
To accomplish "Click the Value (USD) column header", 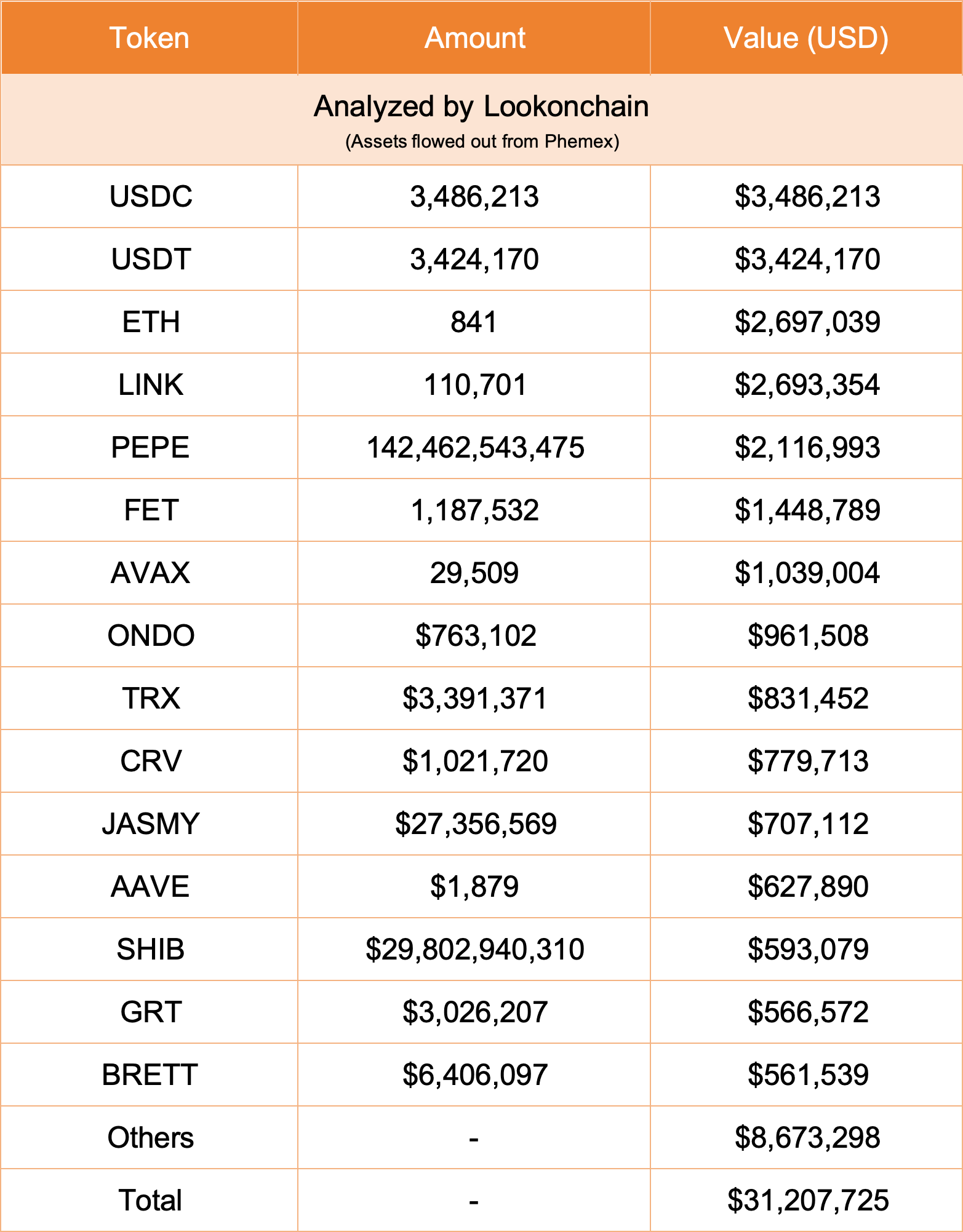I will pos(806,38).
